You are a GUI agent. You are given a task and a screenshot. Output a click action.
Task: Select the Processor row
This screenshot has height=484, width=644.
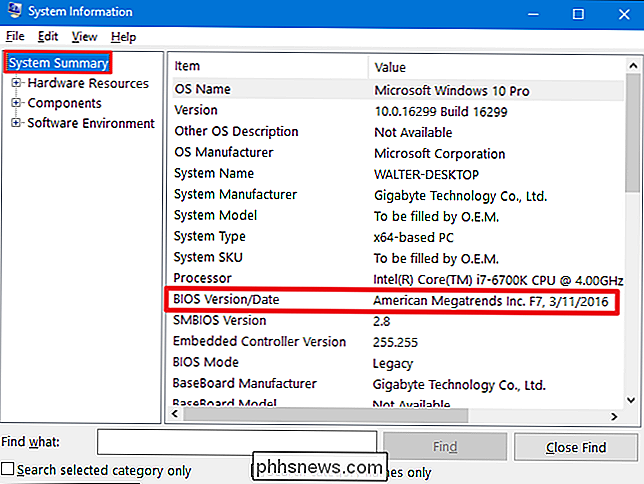click(x=398, y=279)
